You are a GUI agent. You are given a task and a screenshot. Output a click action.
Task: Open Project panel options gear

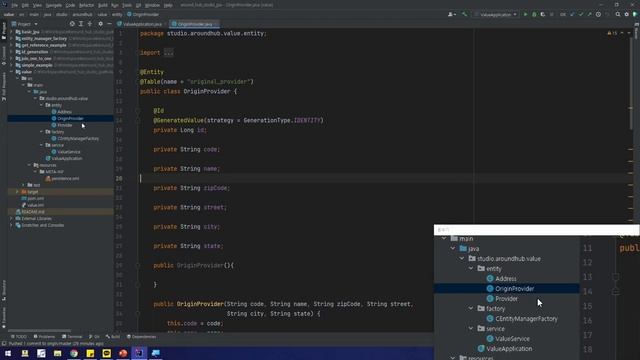(x=100, y=24)
